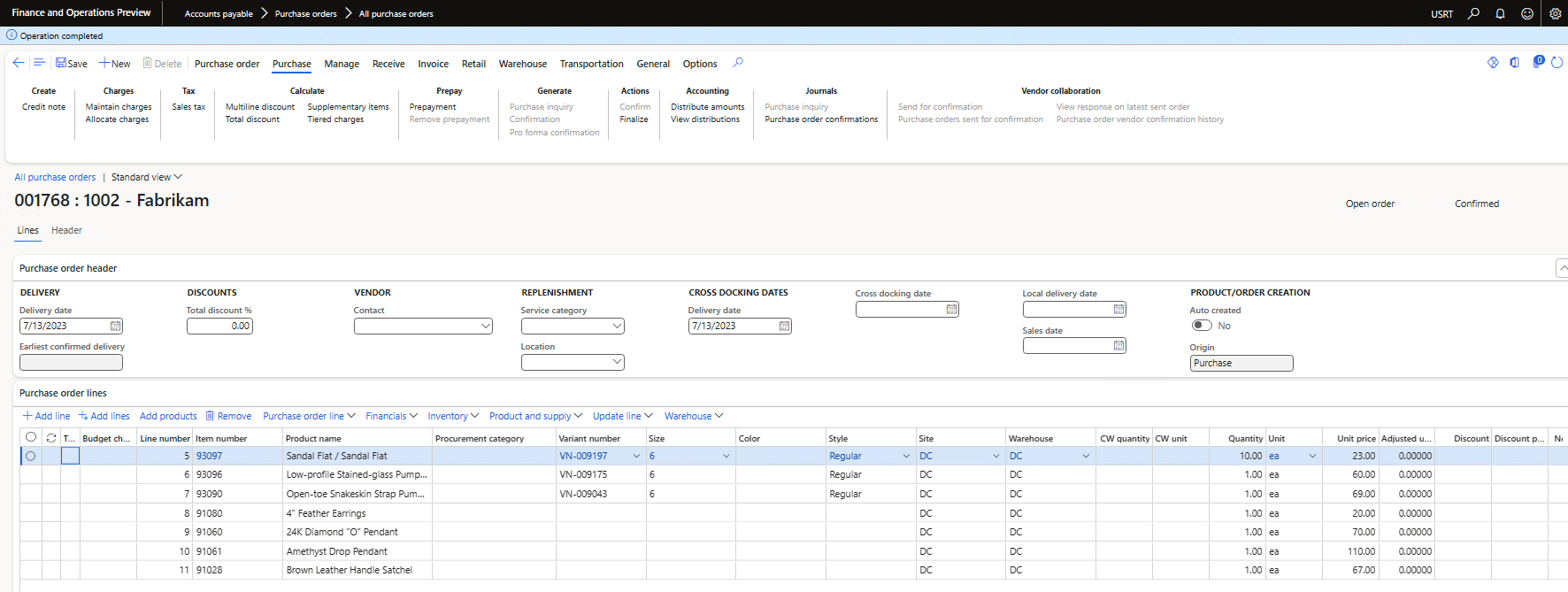
Task: Switch to the Receive ribbon tab
Action: (388, 64)
